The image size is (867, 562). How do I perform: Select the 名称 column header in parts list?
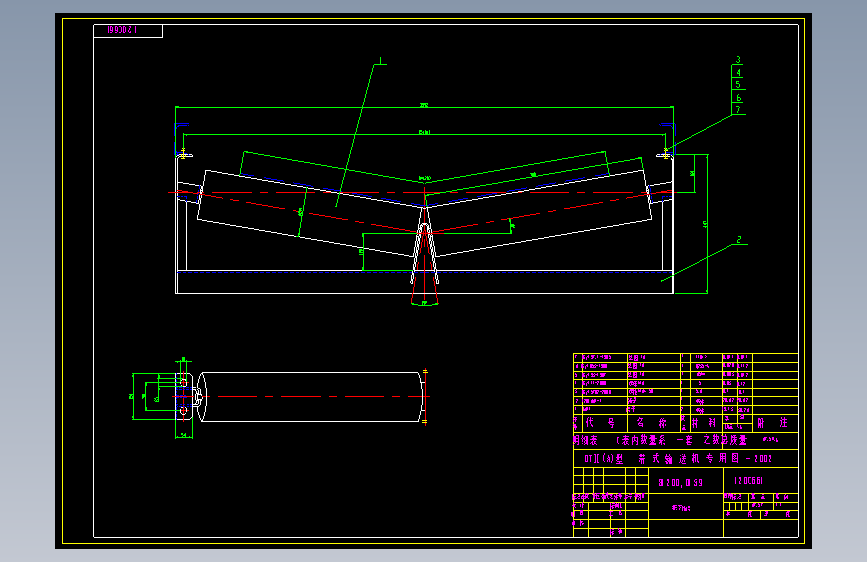pos(653,423)
